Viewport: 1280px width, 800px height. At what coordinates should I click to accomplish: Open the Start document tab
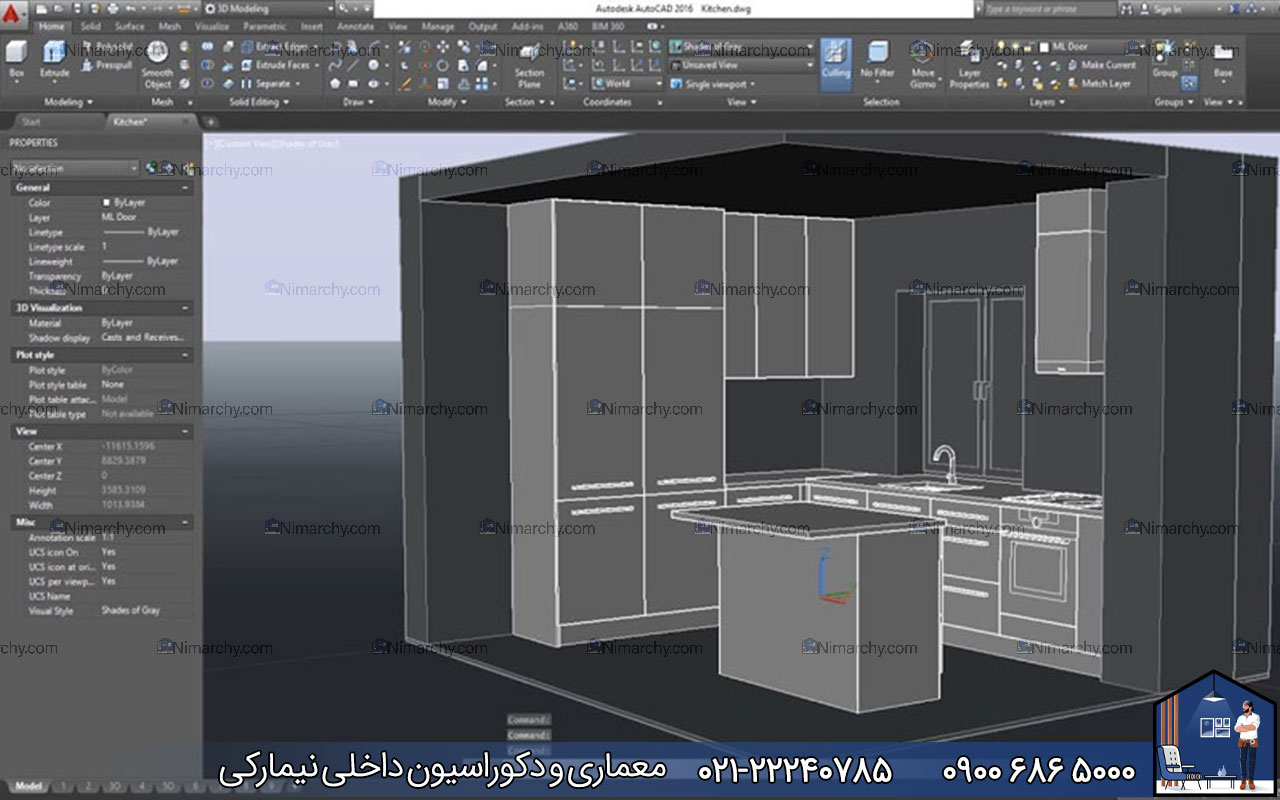31,122
